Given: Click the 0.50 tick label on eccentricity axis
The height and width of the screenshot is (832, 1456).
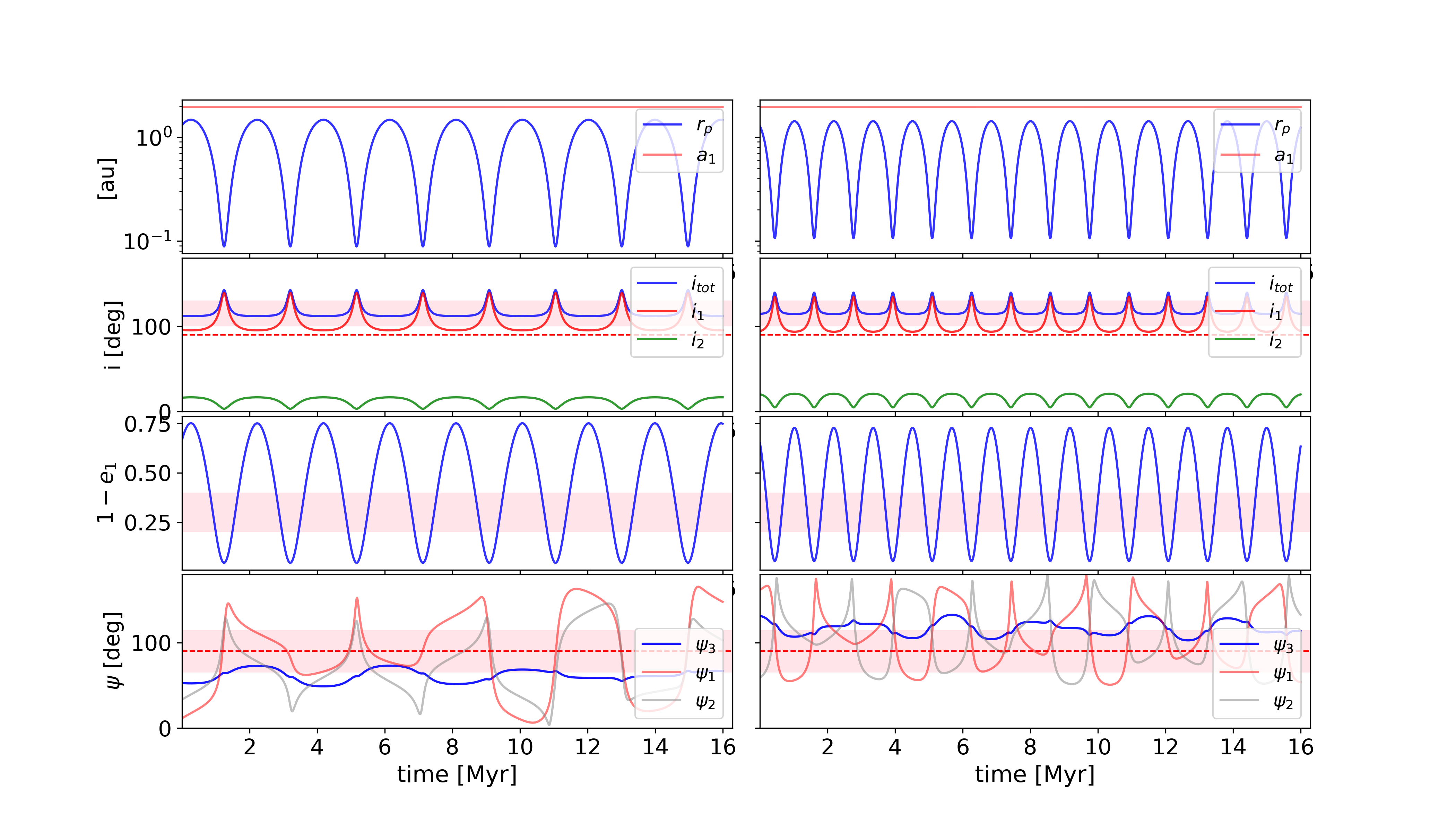Looking at the screenshot, I should click(x=147, y=474).
